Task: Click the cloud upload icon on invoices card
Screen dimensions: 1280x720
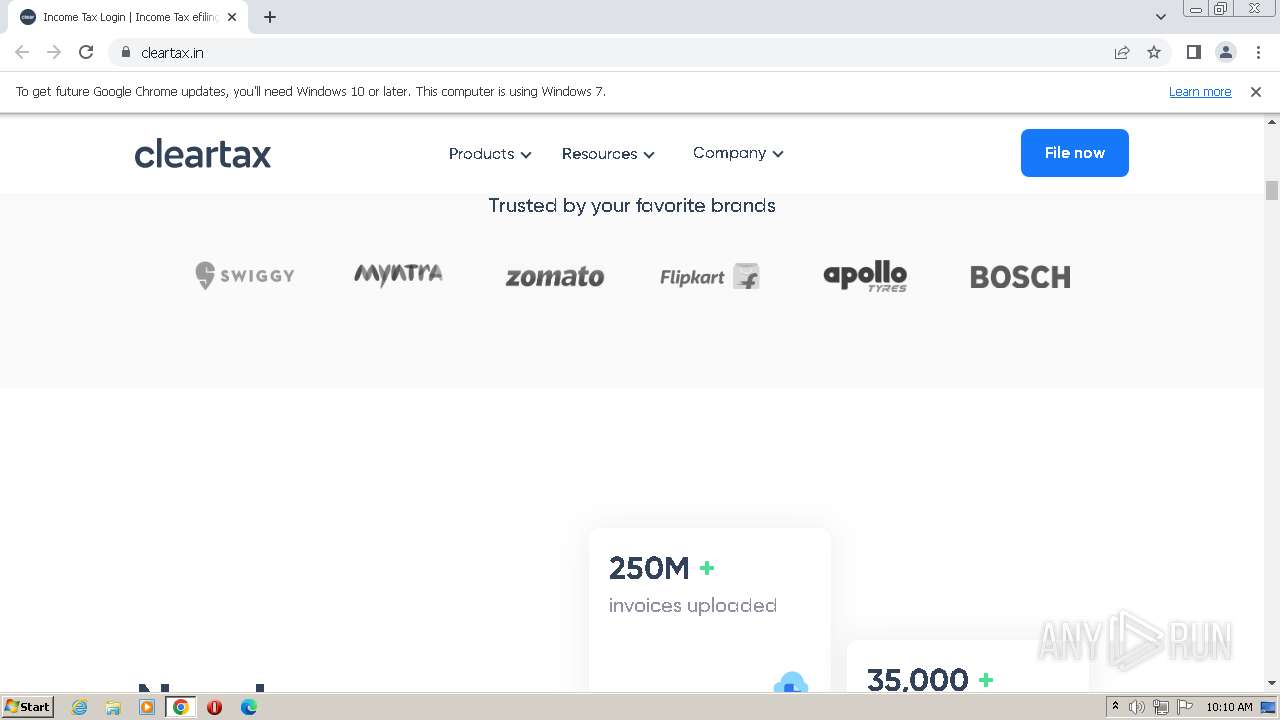Action: [x=790, y=682]
